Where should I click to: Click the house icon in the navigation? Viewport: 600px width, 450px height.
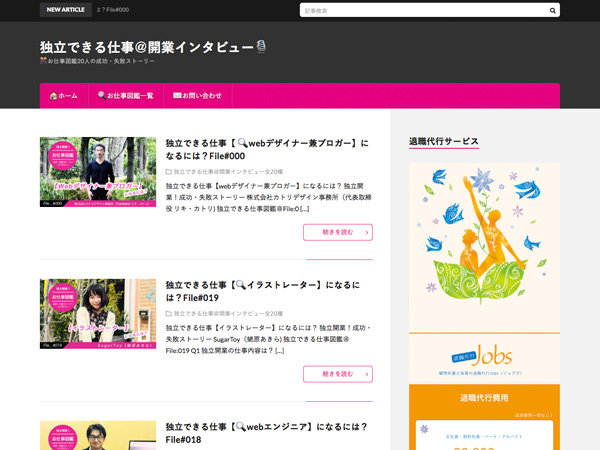point(53,96)
